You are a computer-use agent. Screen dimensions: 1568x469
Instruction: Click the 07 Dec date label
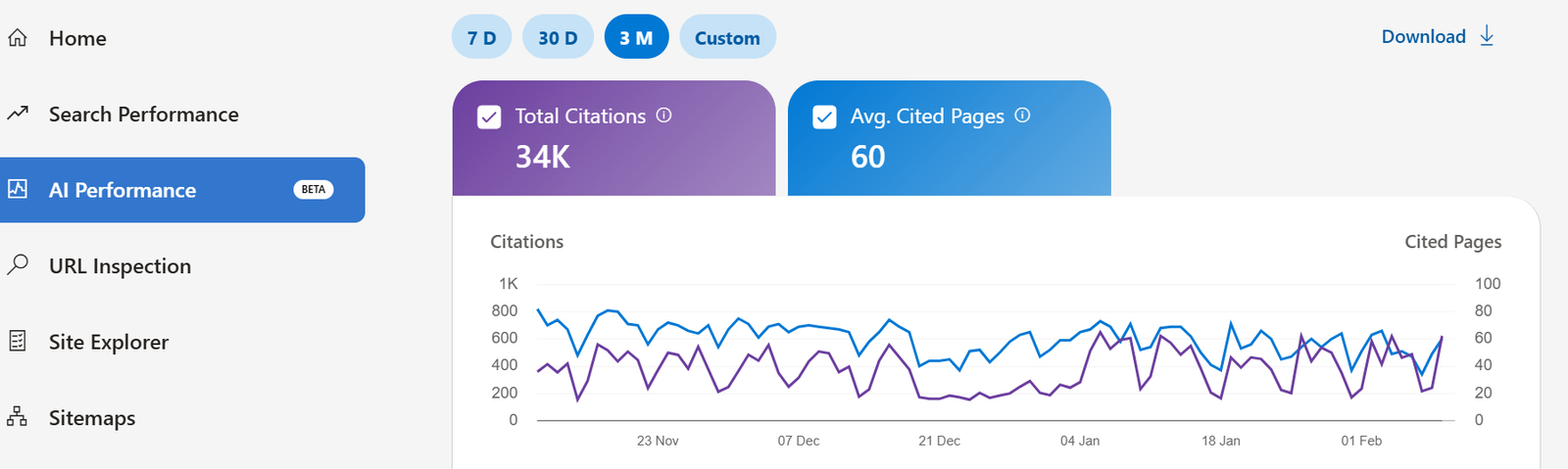pos(799,441)
